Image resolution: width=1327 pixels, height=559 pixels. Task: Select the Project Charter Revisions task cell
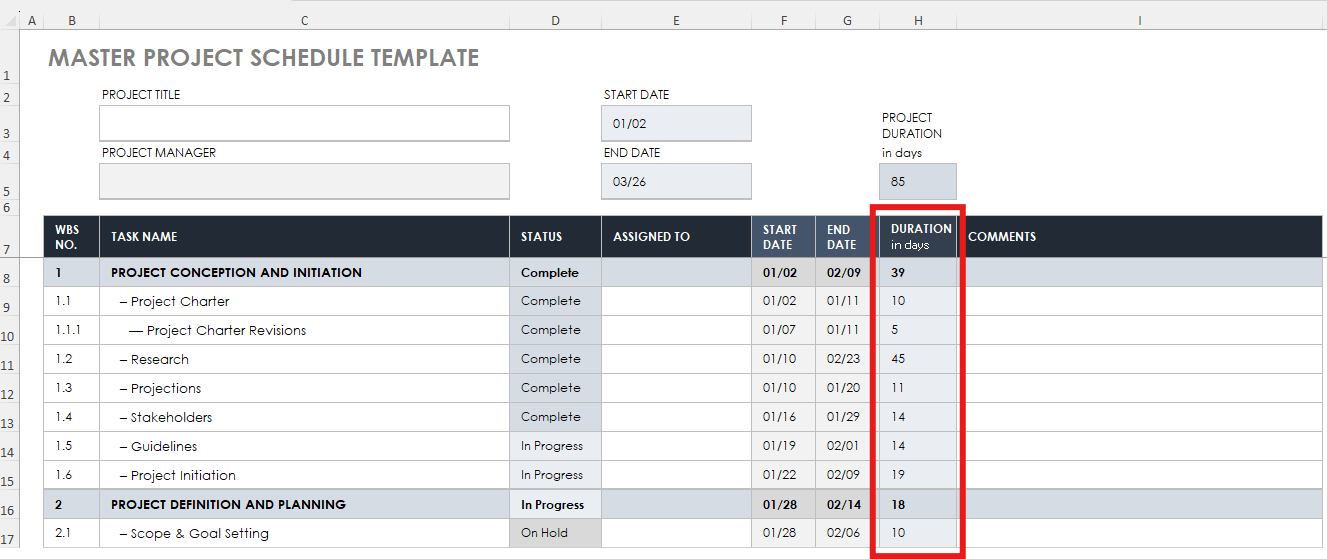304,330
